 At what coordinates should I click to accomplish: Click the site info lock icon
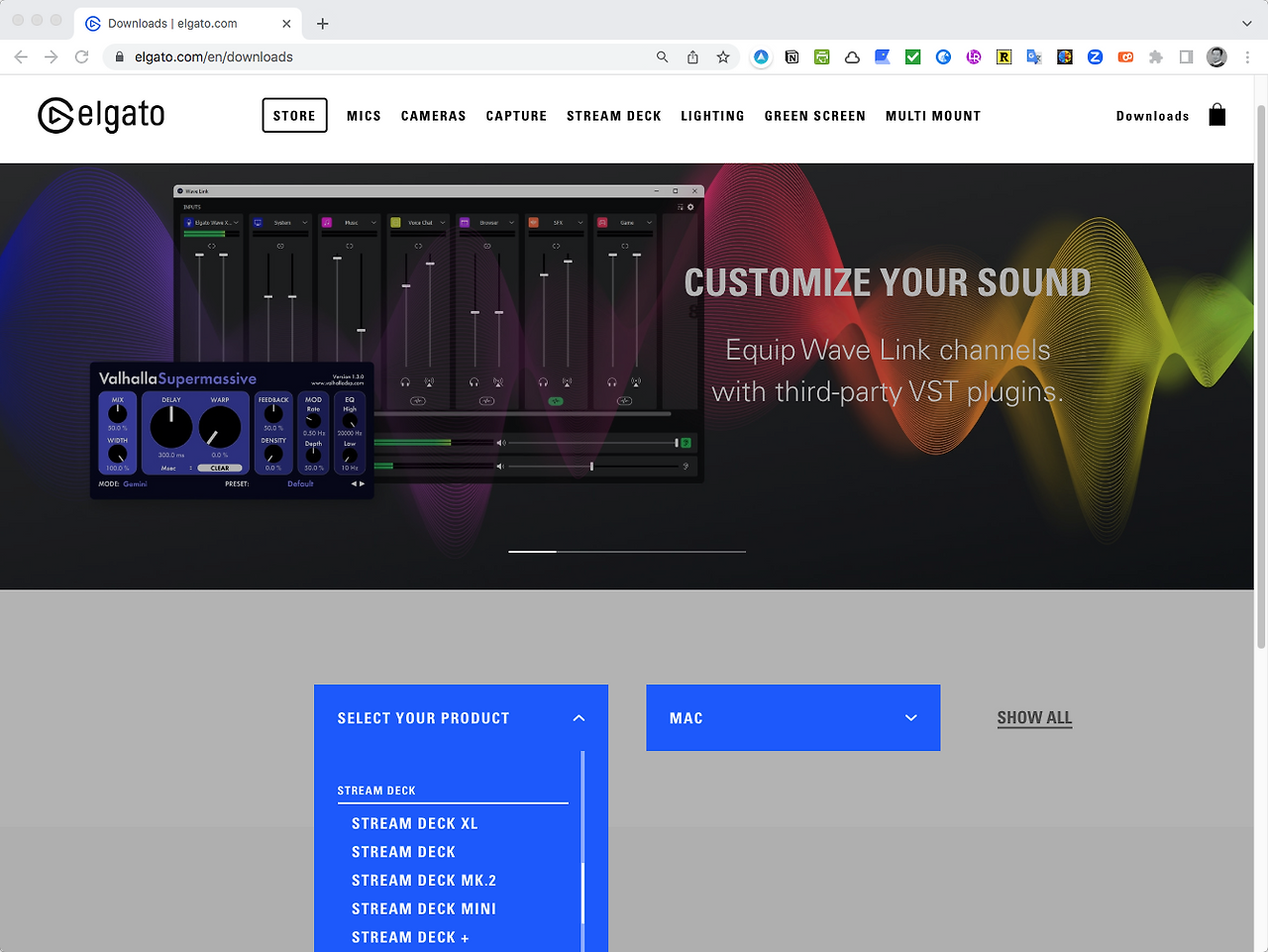coord(120,57)
